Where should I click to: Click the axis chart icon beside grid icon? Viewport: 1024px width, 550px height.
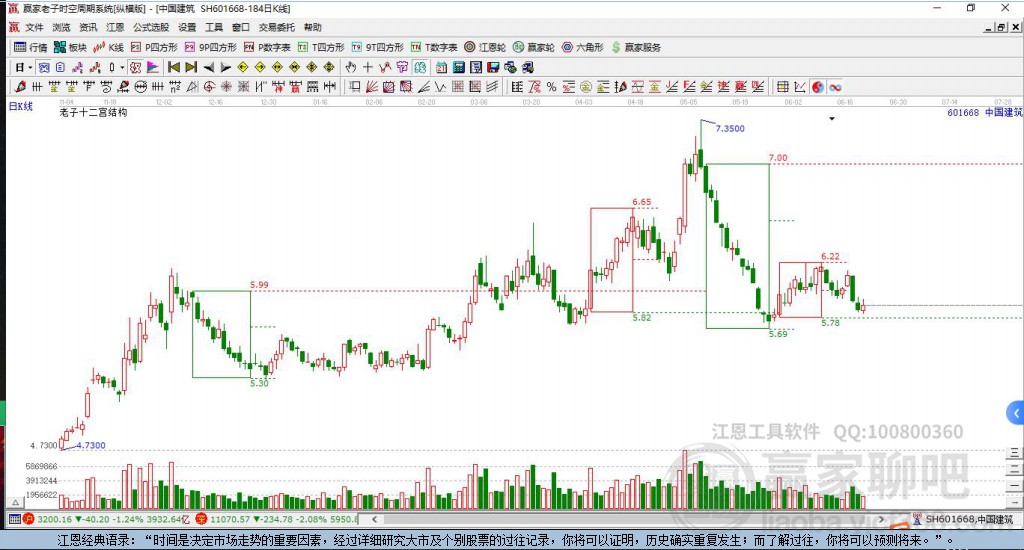tap(799, 87)
